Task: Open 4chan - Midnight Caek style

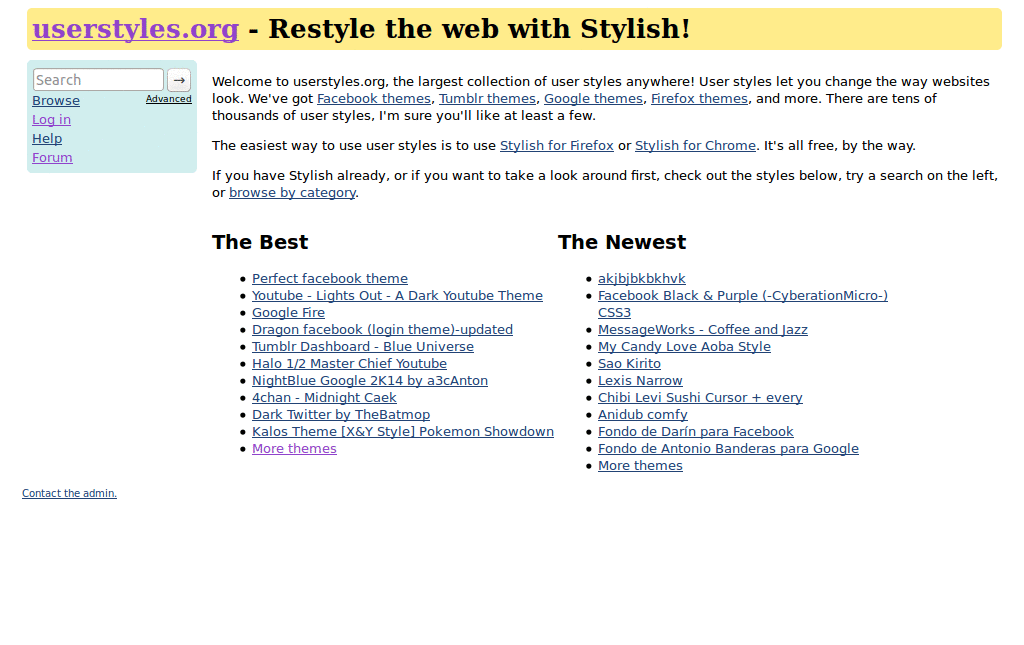Action: pos(324,398)
